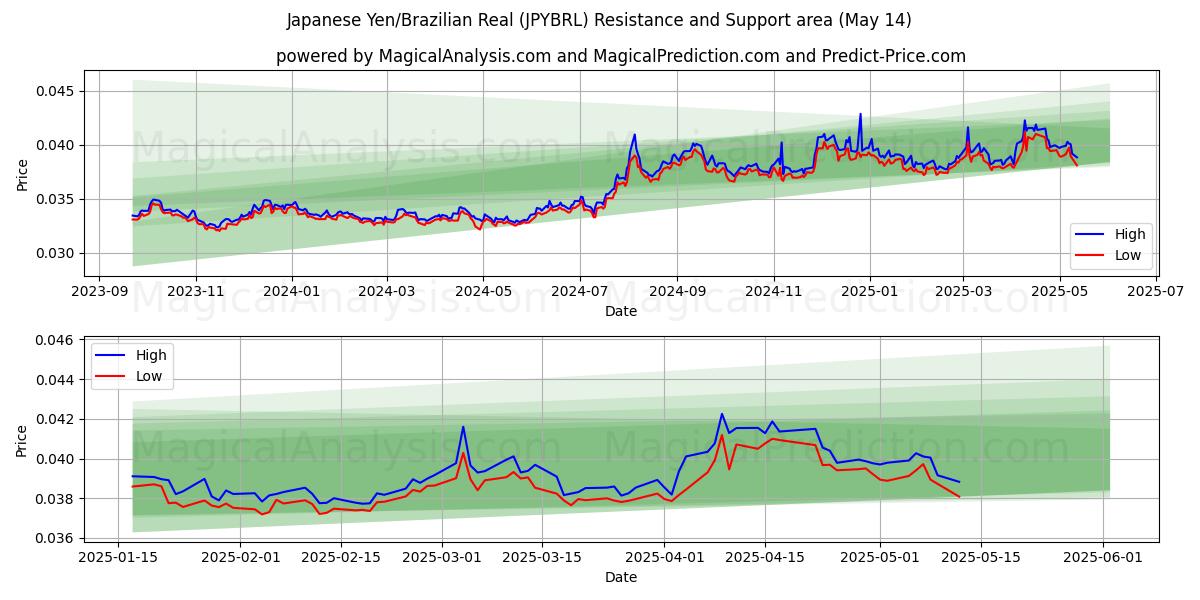The image size is (1200, 600).
Task: Click the 'Price' y-axis label of top chart
Action: tap(22, 174)
